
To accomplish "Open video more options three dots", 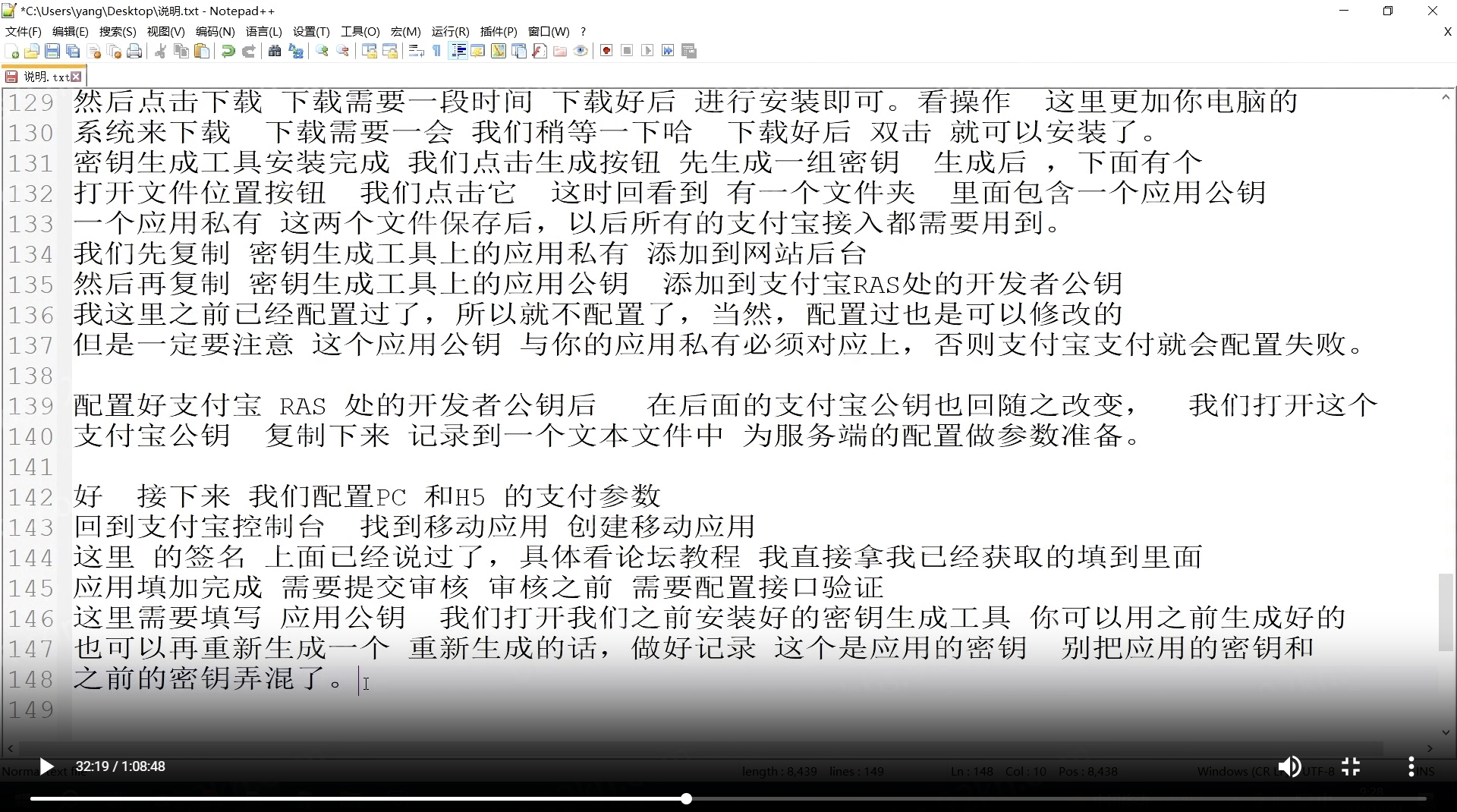I will coord(1411,766).
